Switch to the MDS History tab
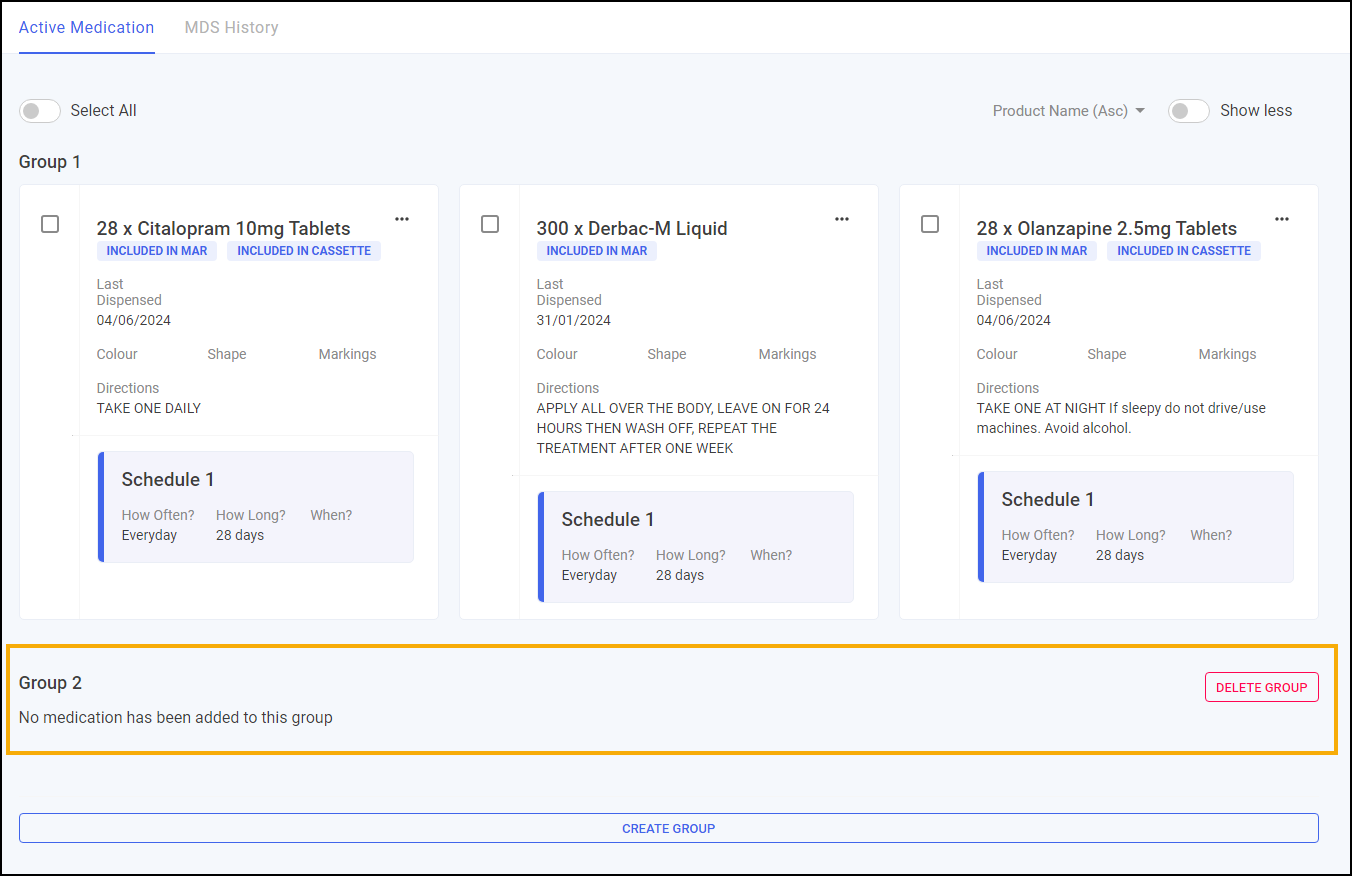Image resolution: width=1352 pixels, height=876 pixels. (231, 27)
